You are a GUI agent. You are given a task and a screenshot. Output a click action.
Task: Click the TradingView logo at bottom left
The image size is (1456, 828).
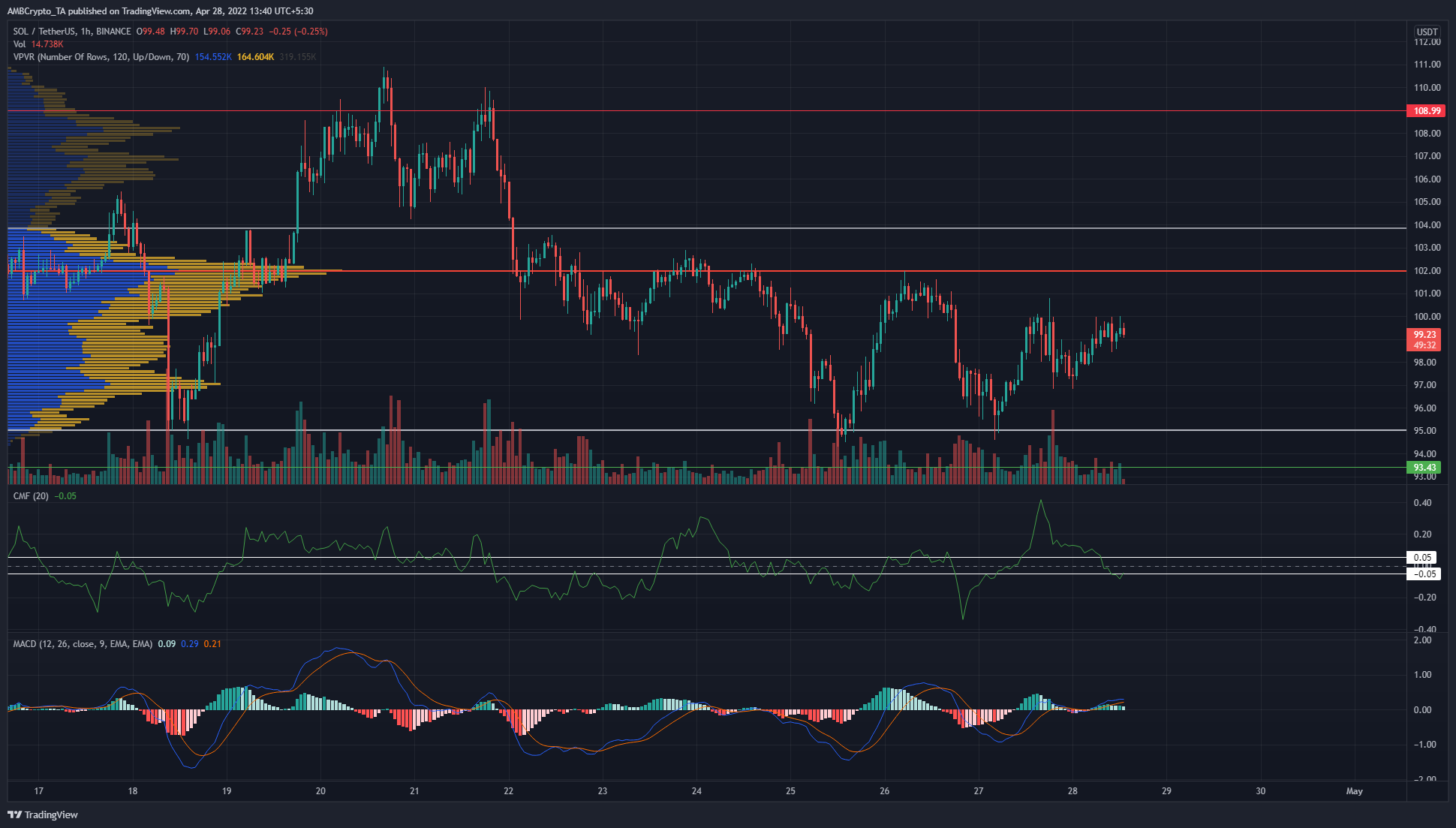pos(43,814)
